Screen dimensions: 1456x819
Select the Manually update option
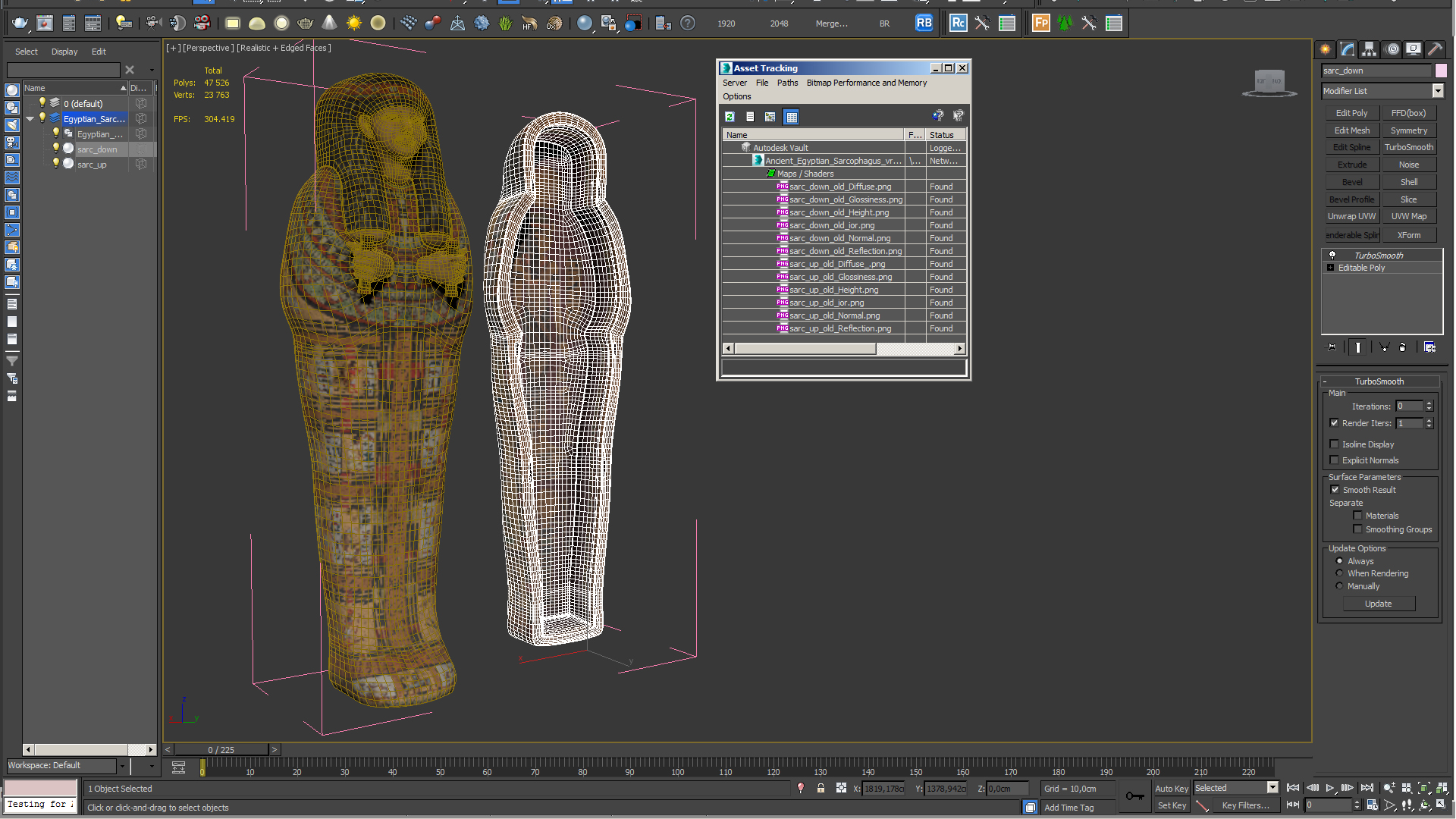click(x=1340, y=586)
